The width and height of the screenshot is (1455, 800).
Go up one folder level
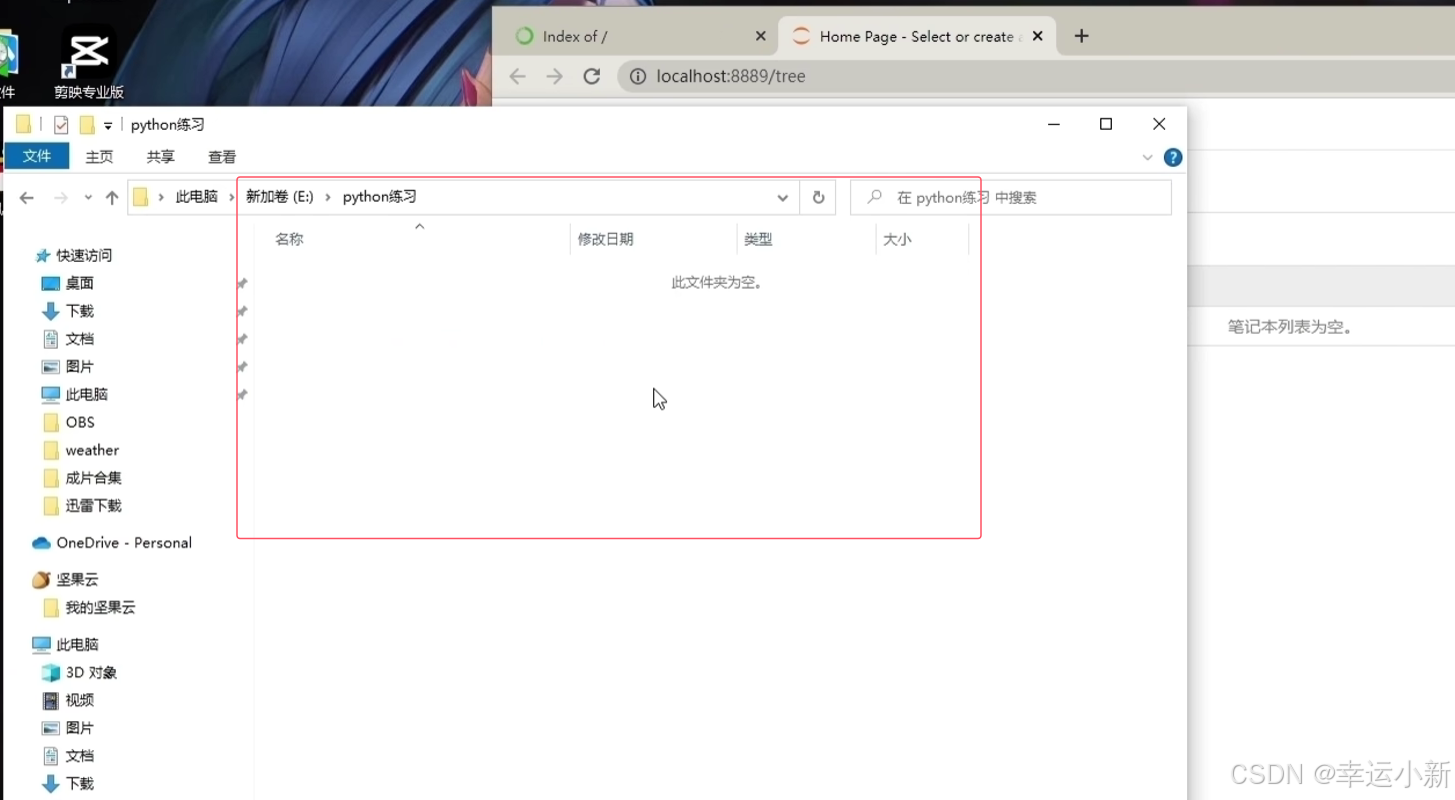[x=112, y=198]
